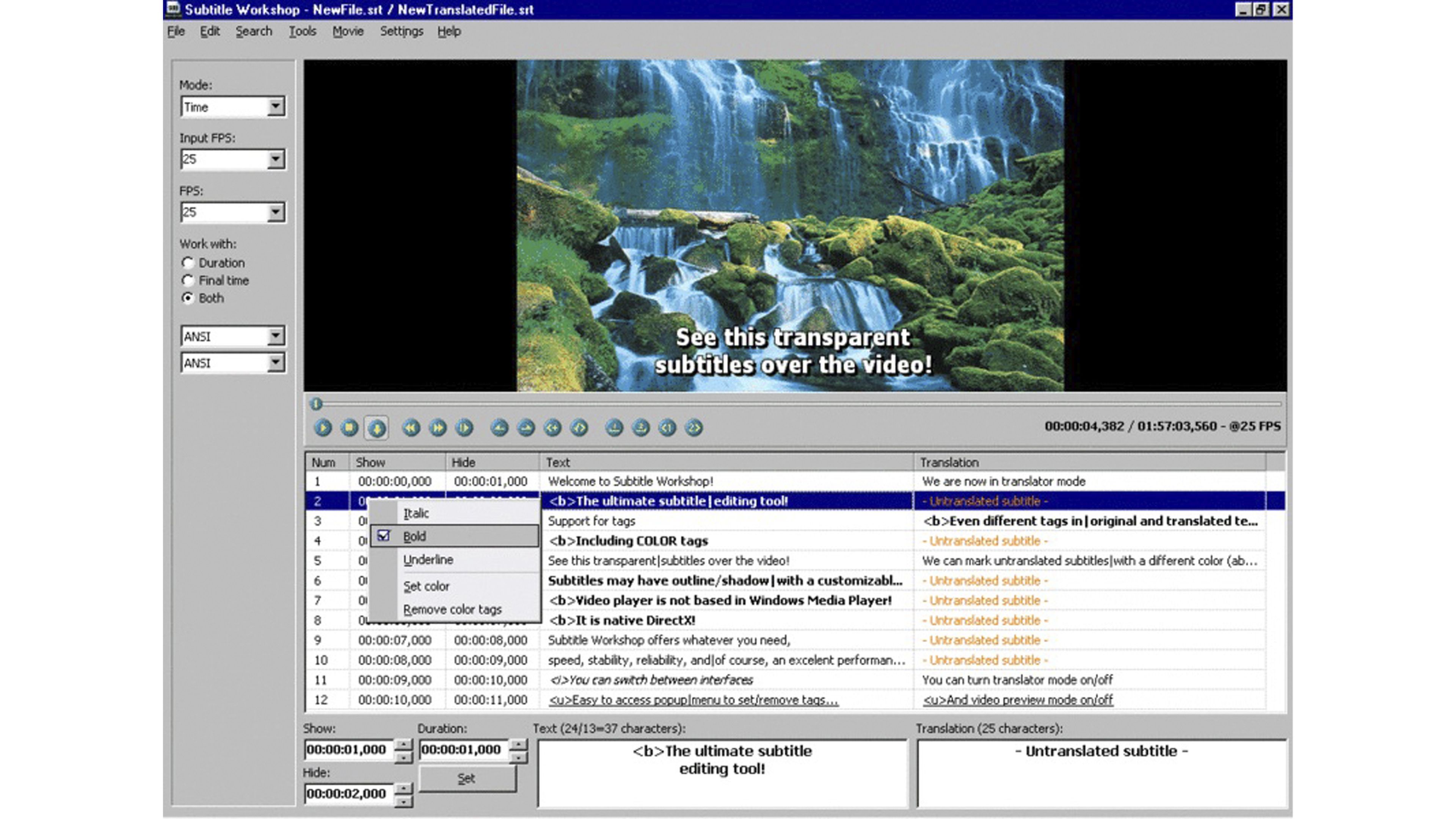Viewport: 1456px width, 819px height.
Task: Increase Show time with up spinner arrow
Action: (403, 744)
